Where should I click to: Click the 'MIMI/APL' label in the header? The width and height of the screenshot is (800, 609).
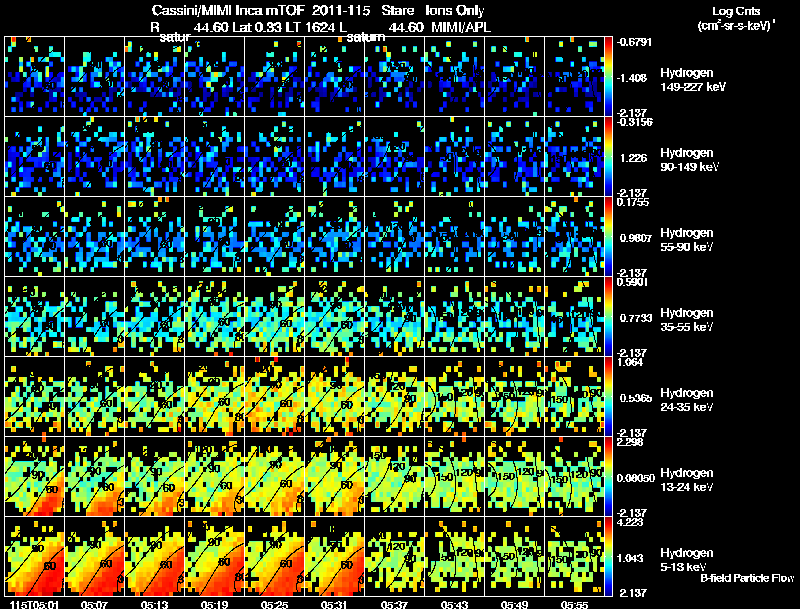coord(461,27)
